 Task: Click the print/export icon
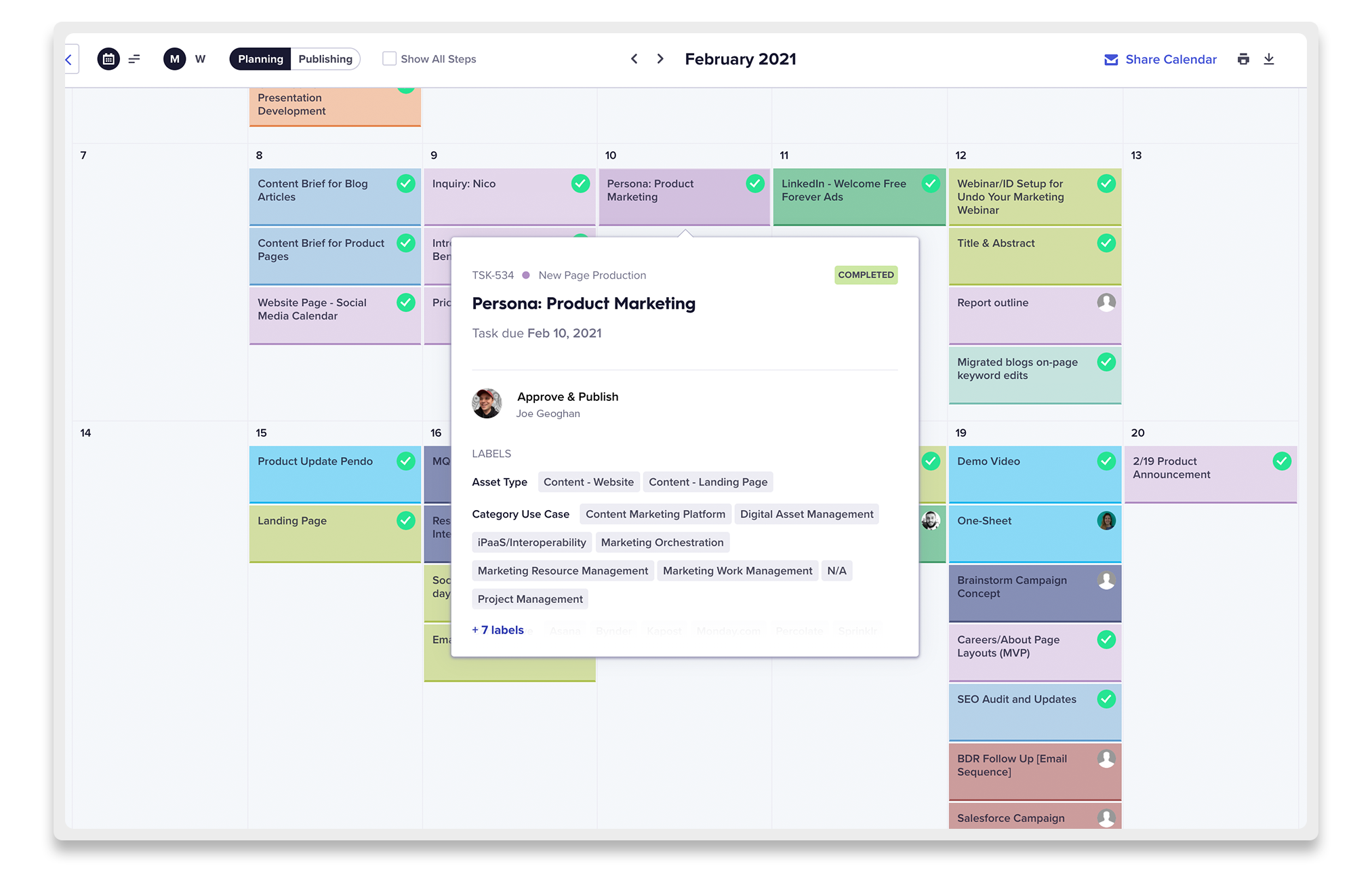pos(1244,60)
